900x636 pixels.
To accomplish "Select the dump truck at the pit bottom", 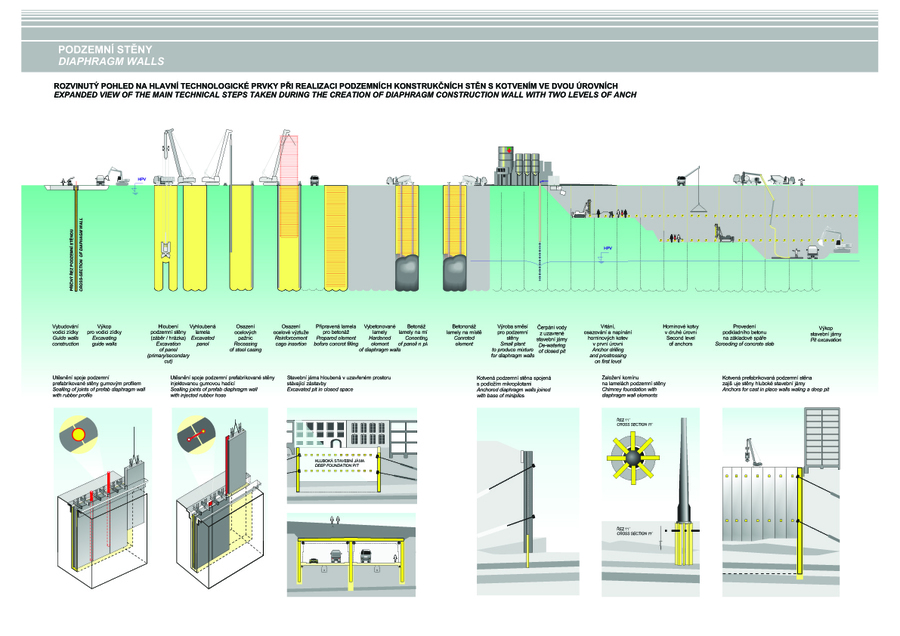I will pyautogui.click(x=813, y=252).
